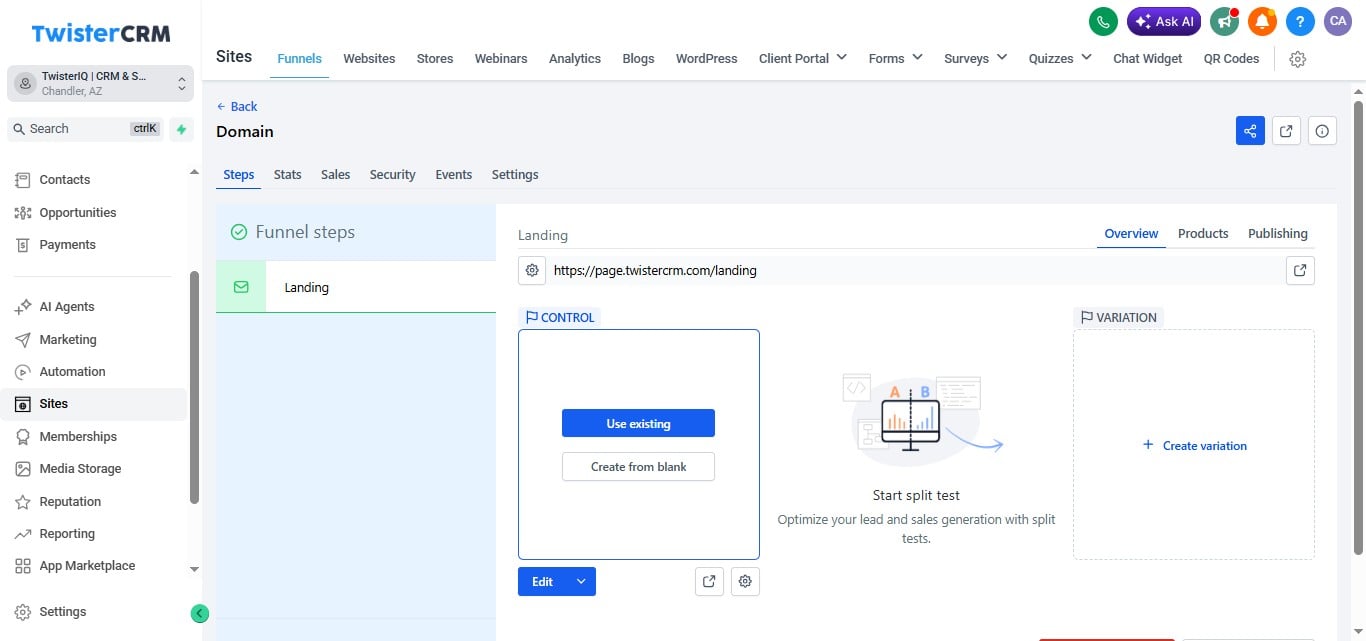Open landing URL in new tab icon

1300,270
